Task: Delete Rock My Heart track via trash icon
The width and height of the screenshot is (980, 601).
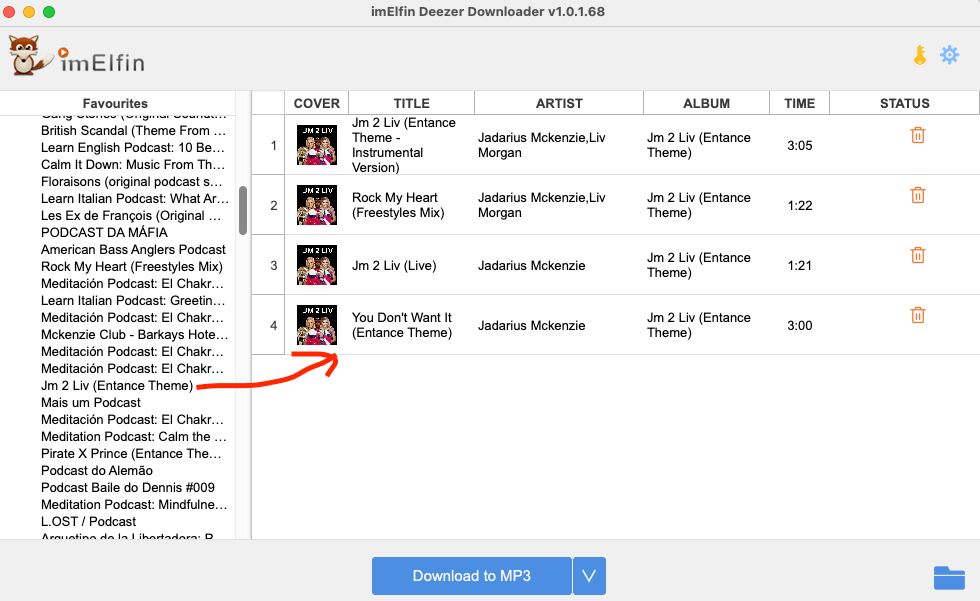Action: (918, 195)
